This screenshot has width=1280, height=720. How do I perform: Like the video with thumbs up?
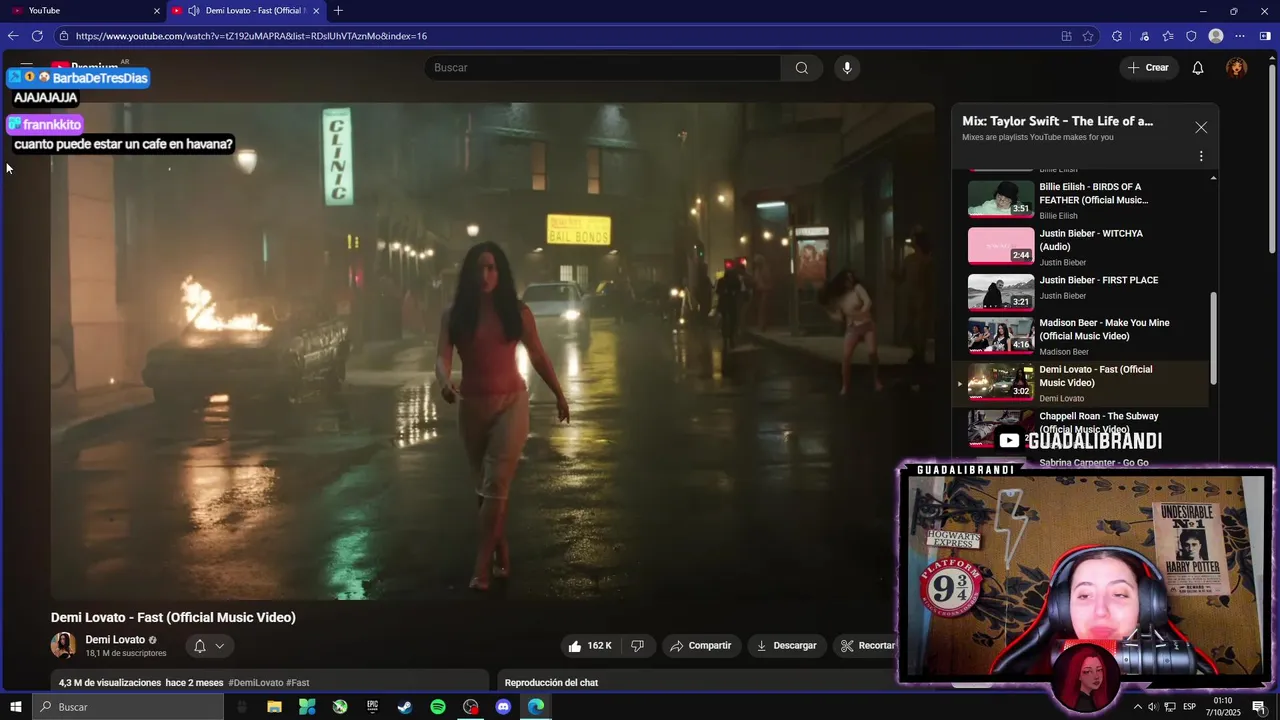click(589, 646)
